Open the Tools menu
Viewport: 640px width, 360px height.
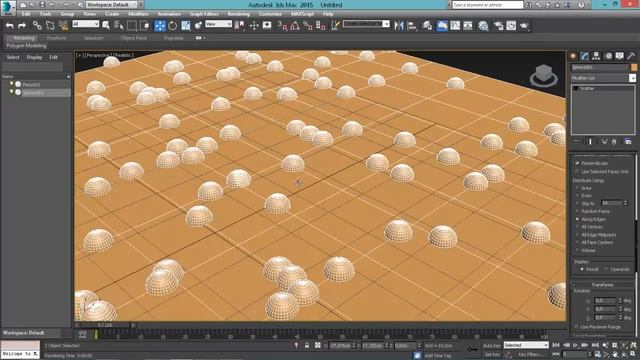pos(45,14)
